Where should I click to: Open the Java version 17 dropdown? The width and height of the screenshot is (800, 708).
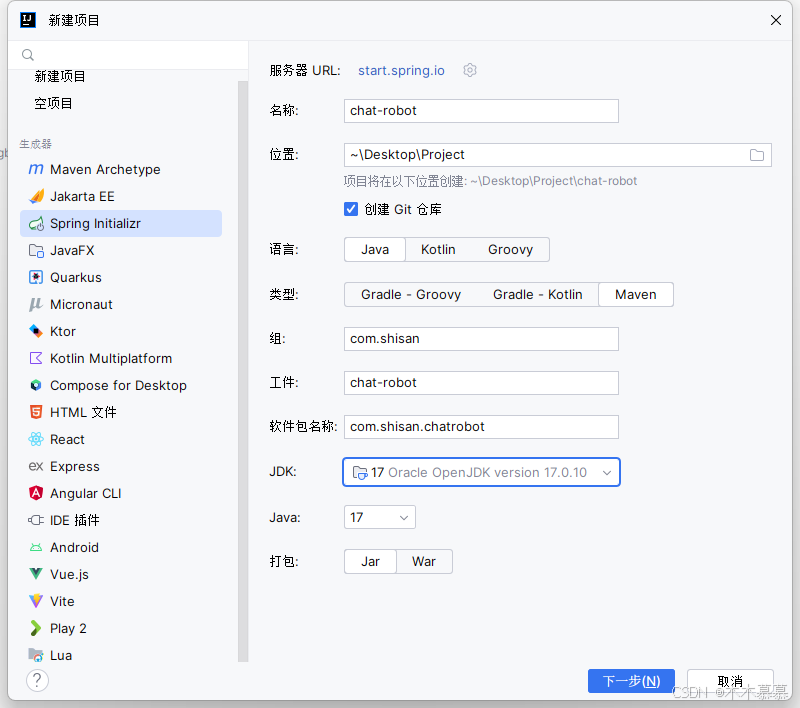[380, 517]
